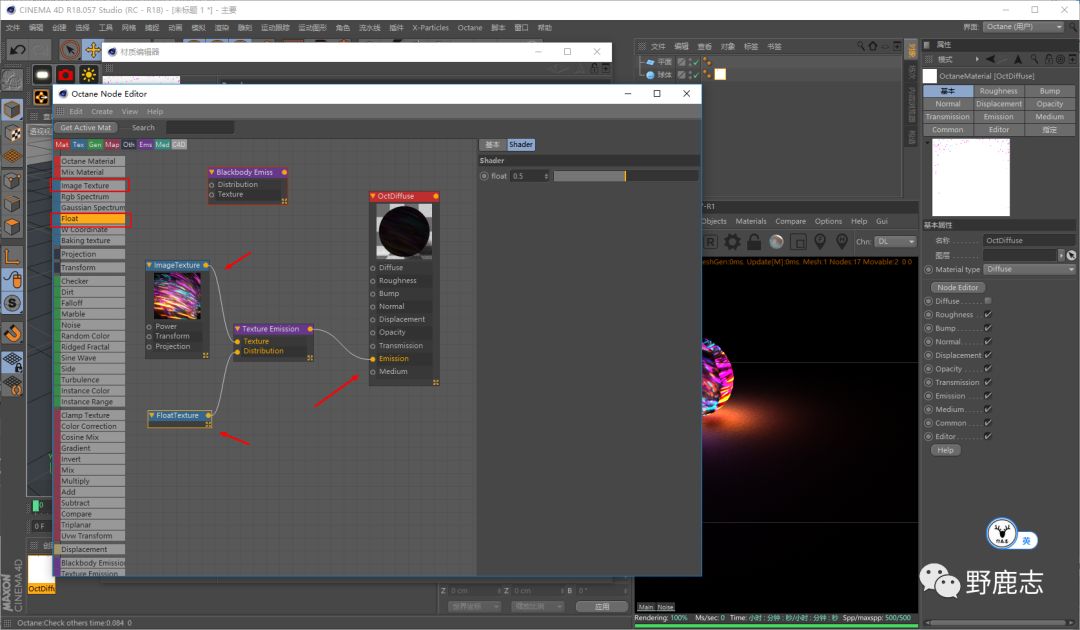
Task: Click the undo arrow icon
Action: (x=17, y=49)
